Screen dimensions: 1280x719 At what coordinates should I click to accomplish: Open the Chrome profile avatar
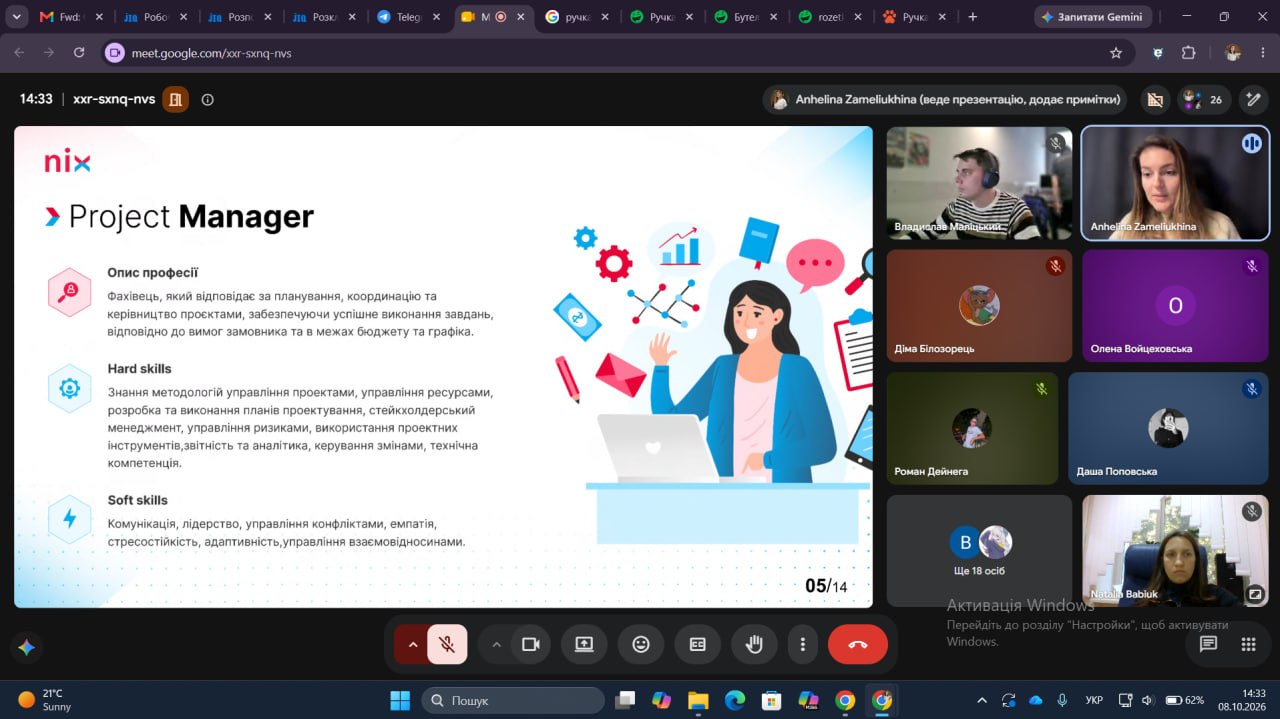coord(1233,53)
